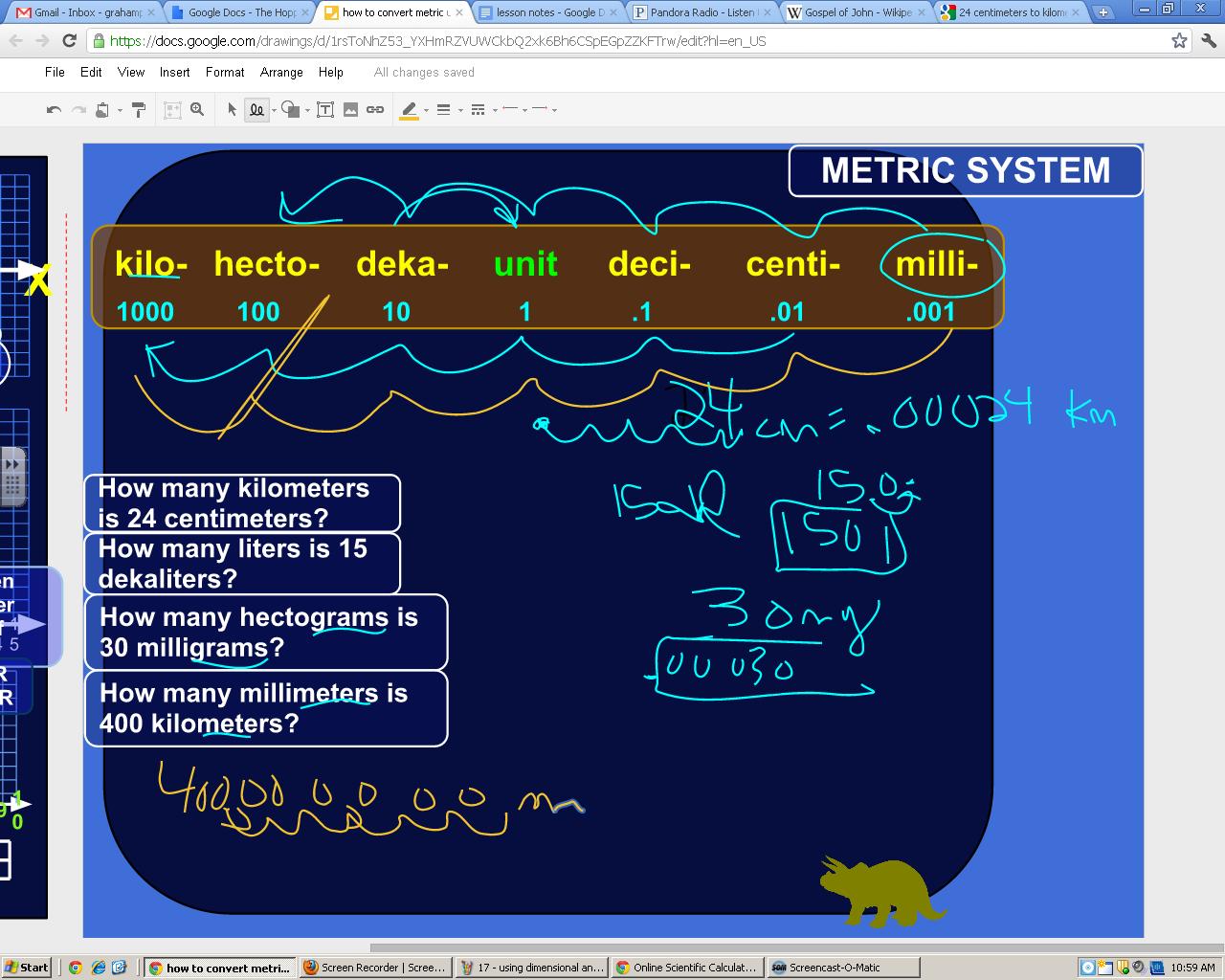Click the Windows Start button

[27, 968]
